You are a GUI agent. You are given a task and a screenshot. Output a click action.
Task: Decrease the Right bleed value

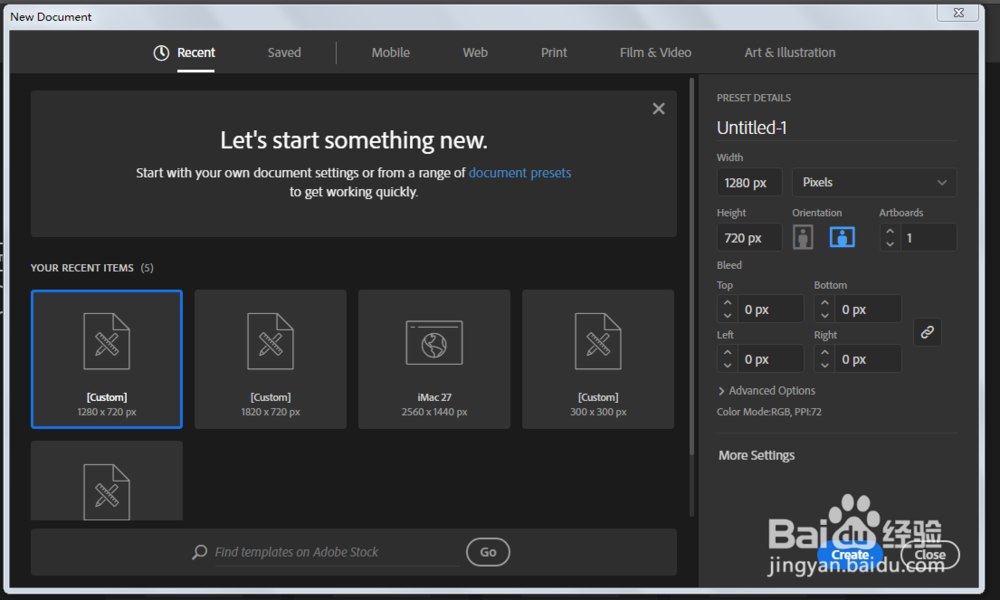click(x=825, y=365)
